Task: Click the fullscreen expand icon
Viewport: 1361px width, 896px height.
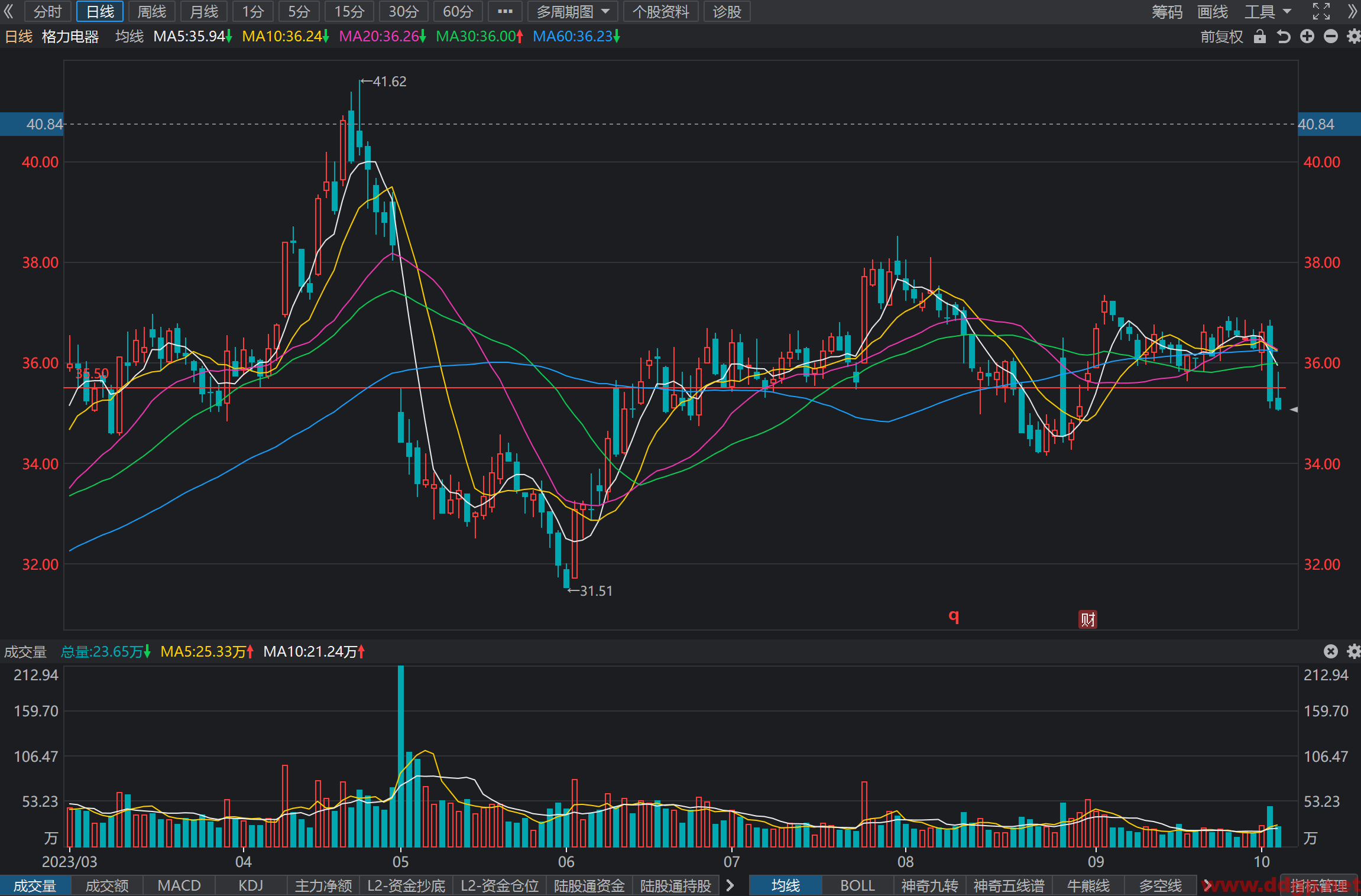Action: click(1321, 11)
